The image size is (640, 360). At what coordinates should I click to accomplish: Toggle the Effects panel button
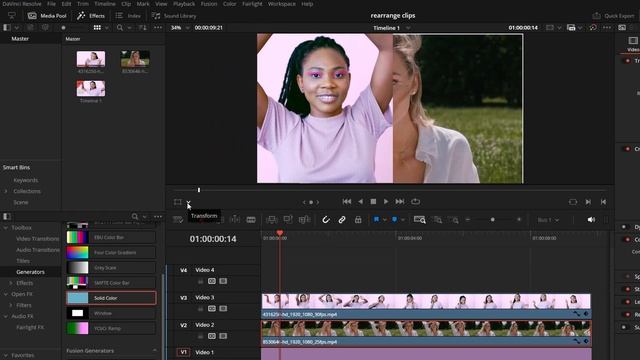(x=91, y=16)
